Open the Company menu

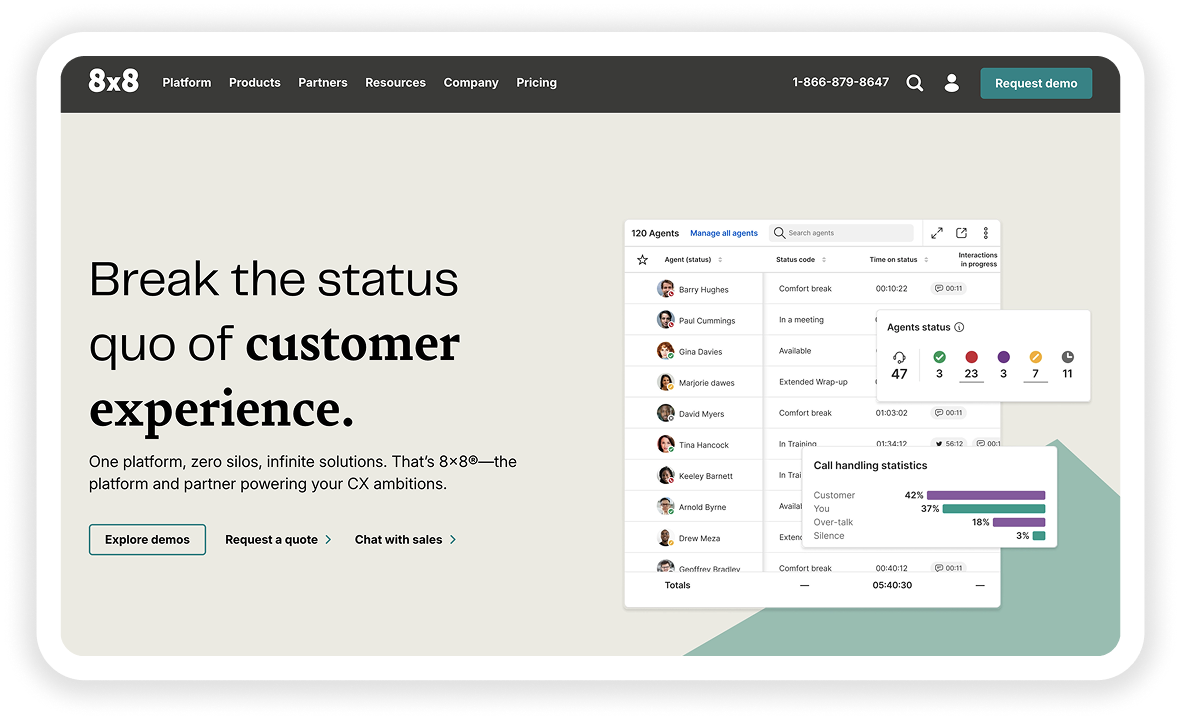[x=471, y=83]
